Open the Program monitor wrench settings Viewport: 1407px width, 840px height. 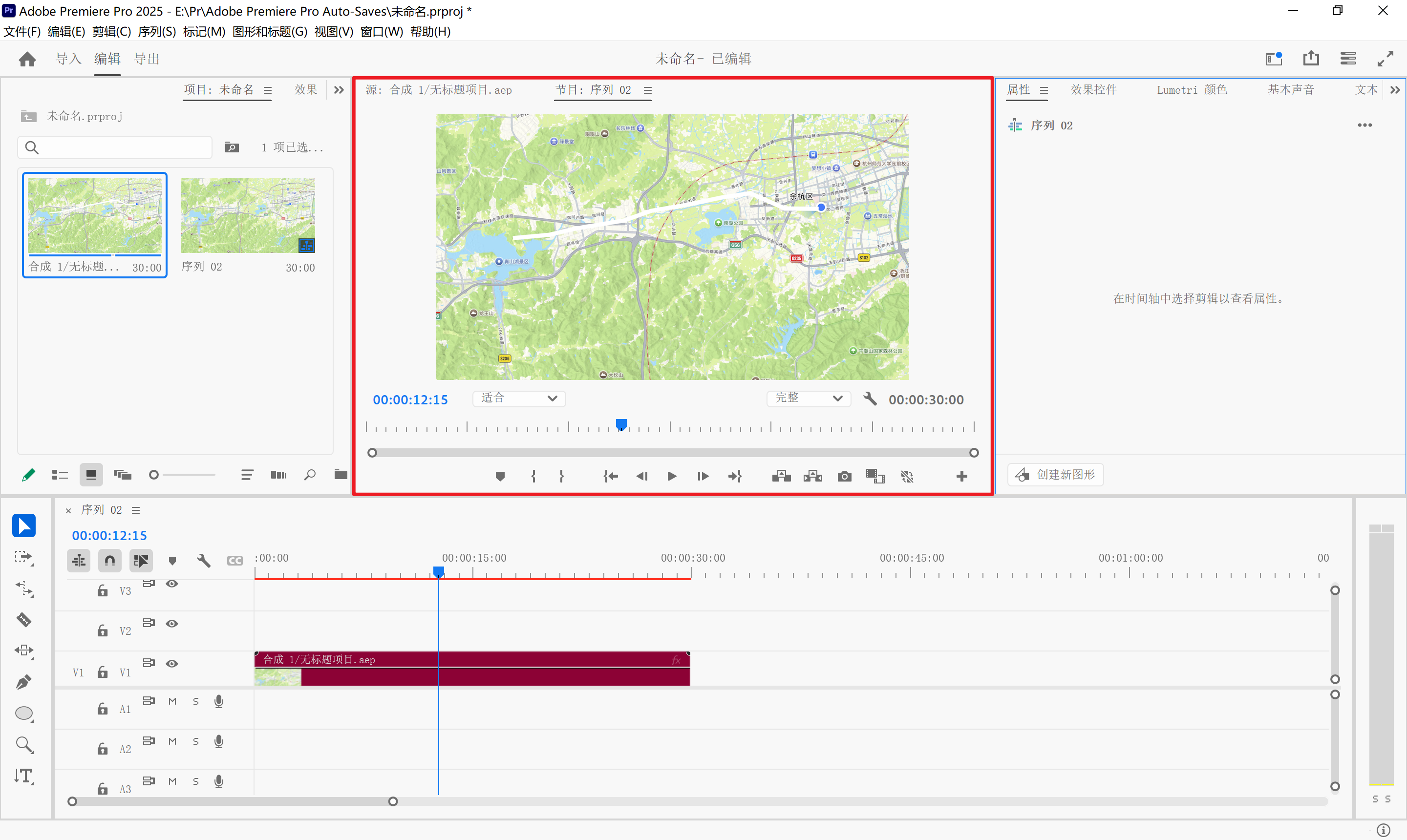pyautogui.click(x=870, y=399)
